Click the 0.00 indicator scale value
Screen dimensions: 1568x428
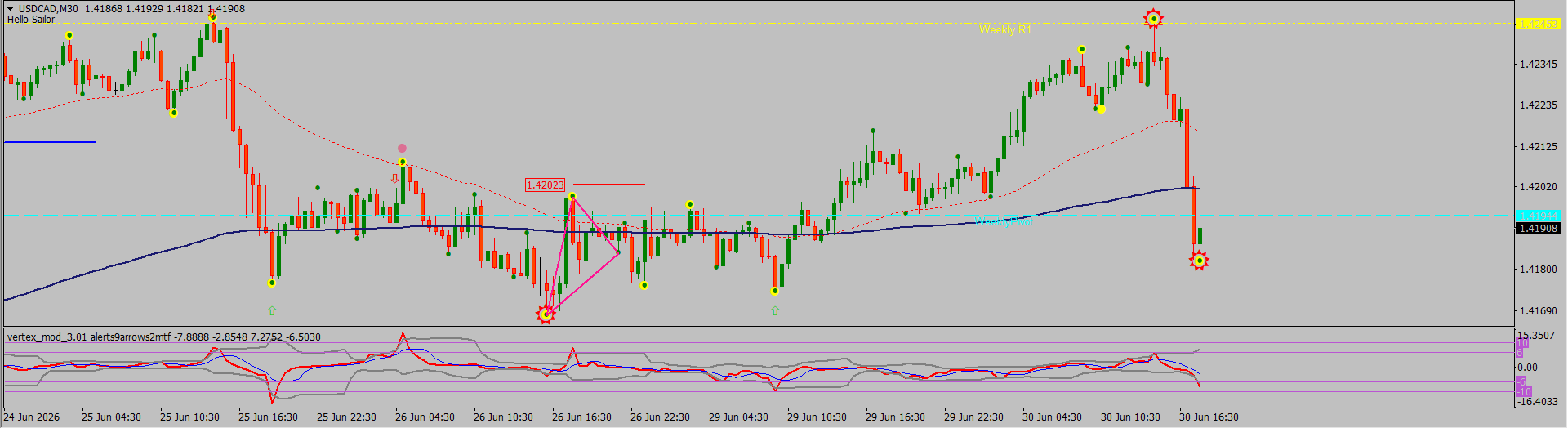[1528, 368]
